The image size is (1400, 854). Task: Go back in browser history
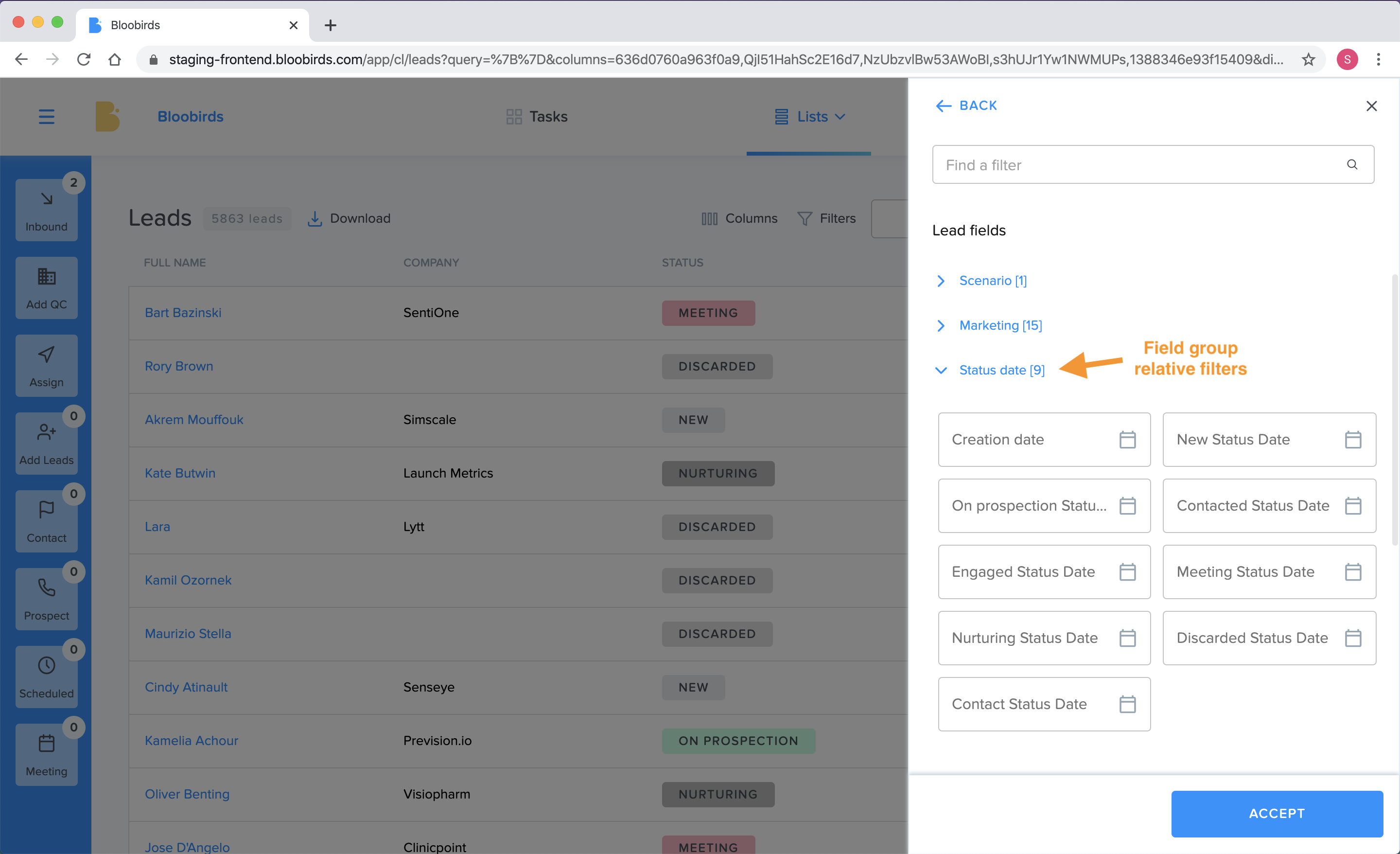(21, 59)
